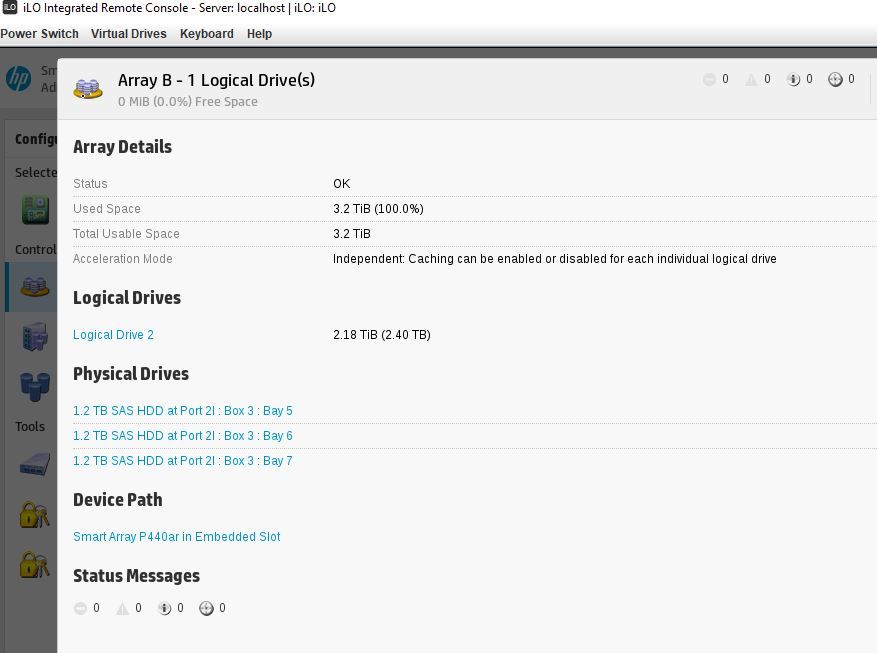
Task: Click the 'Used Space' label
Action: [x=107, y=209]
